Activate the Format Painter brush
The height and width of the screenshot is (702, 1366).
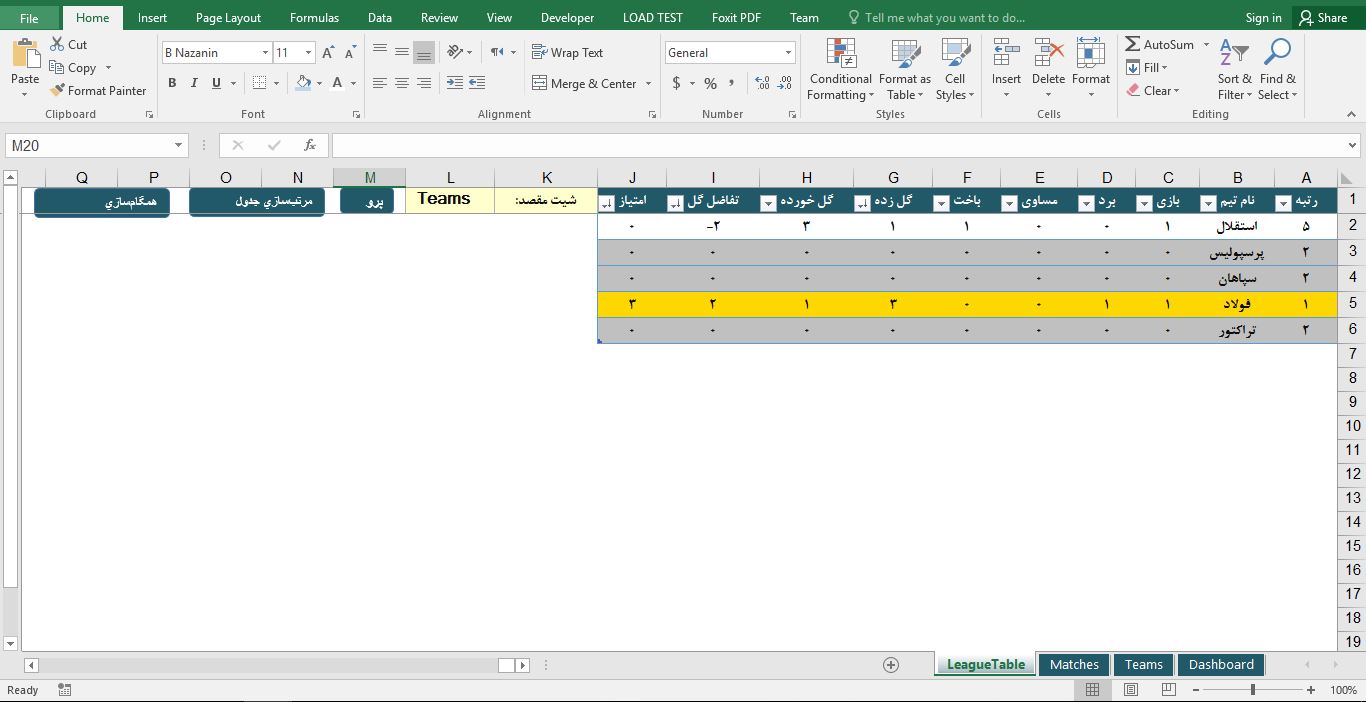(57, 91)
